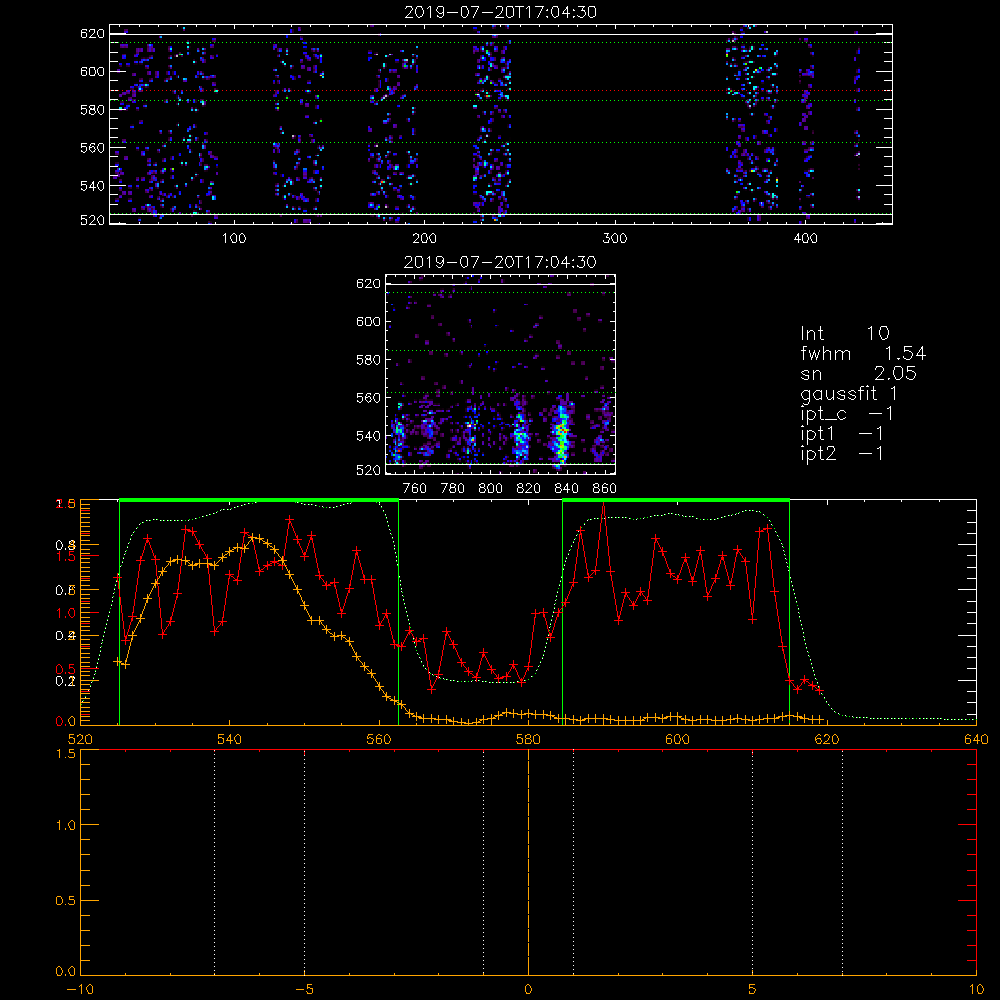
Task: Click y-axis label 0.0 of the empty plot
Action: pyautogui.click(x=66, y=972)
